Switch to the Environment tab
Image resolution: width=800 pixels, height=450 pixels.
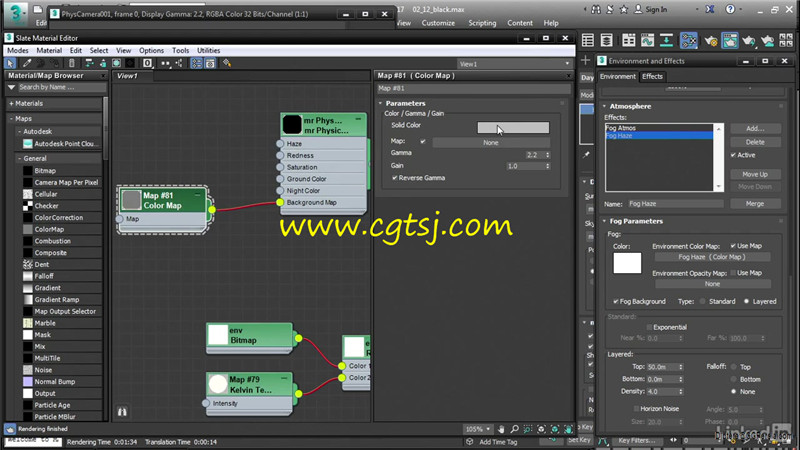point(618,77)
